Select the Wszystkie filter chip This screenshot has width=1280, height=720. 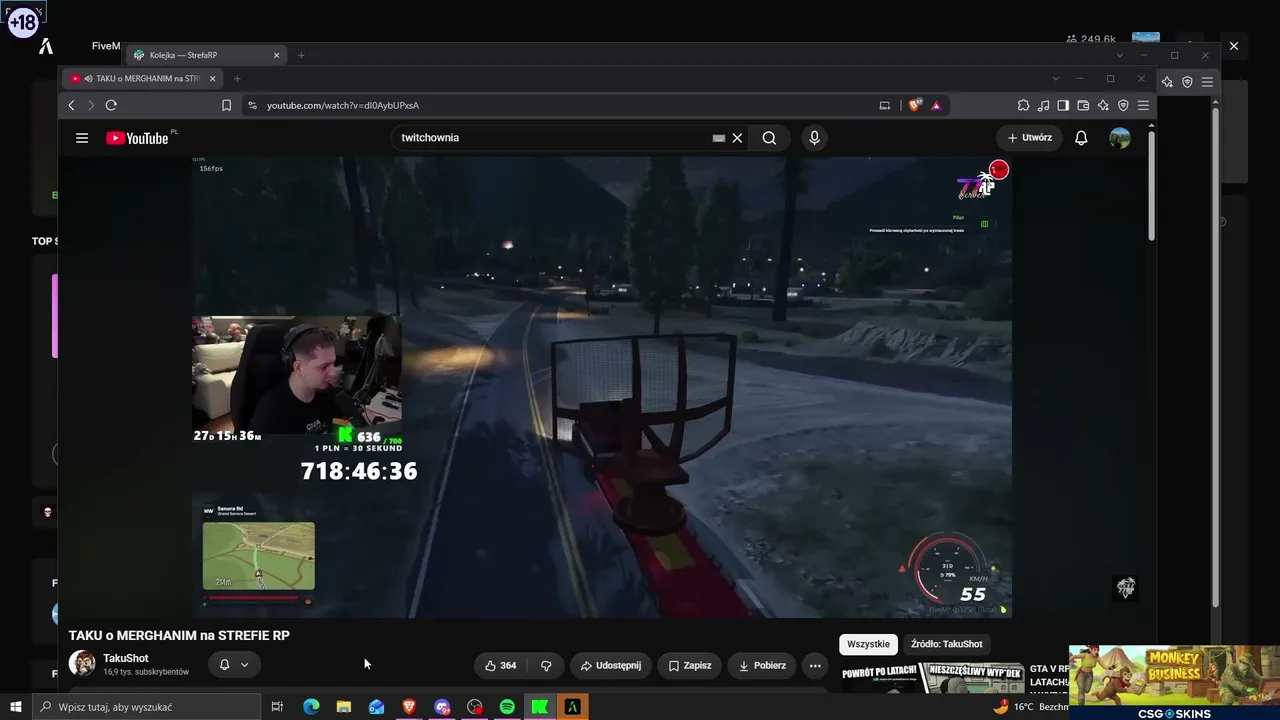[868, 644]
